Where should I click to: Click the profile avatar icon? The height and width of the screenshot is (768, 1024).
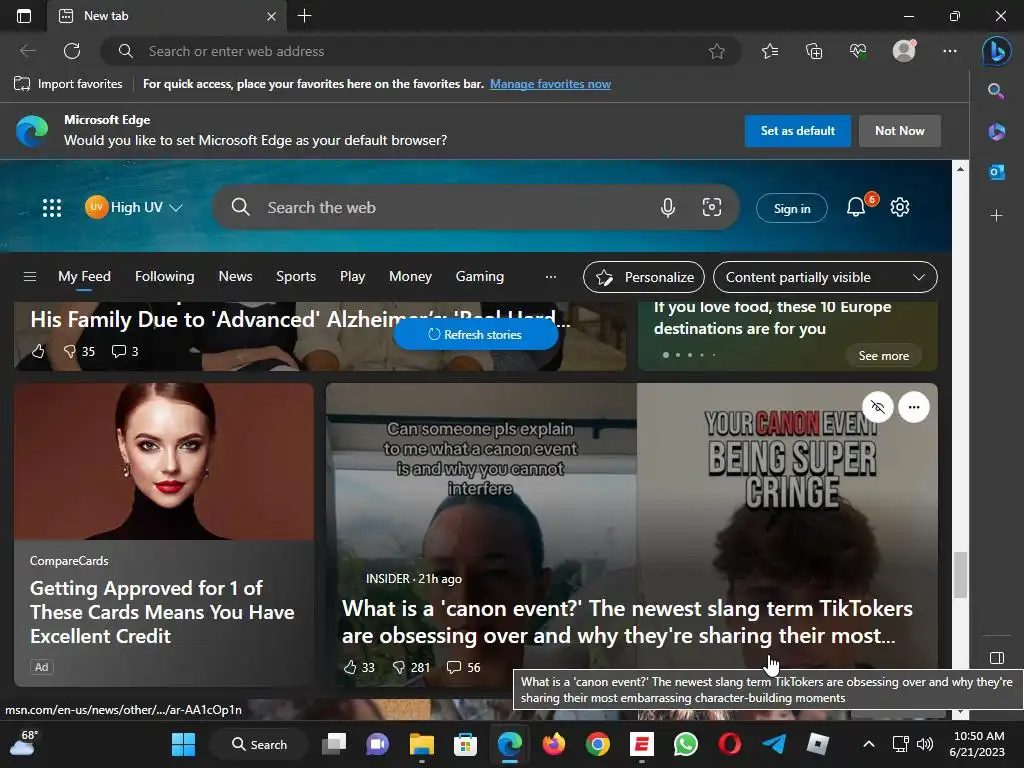[904, 50]
